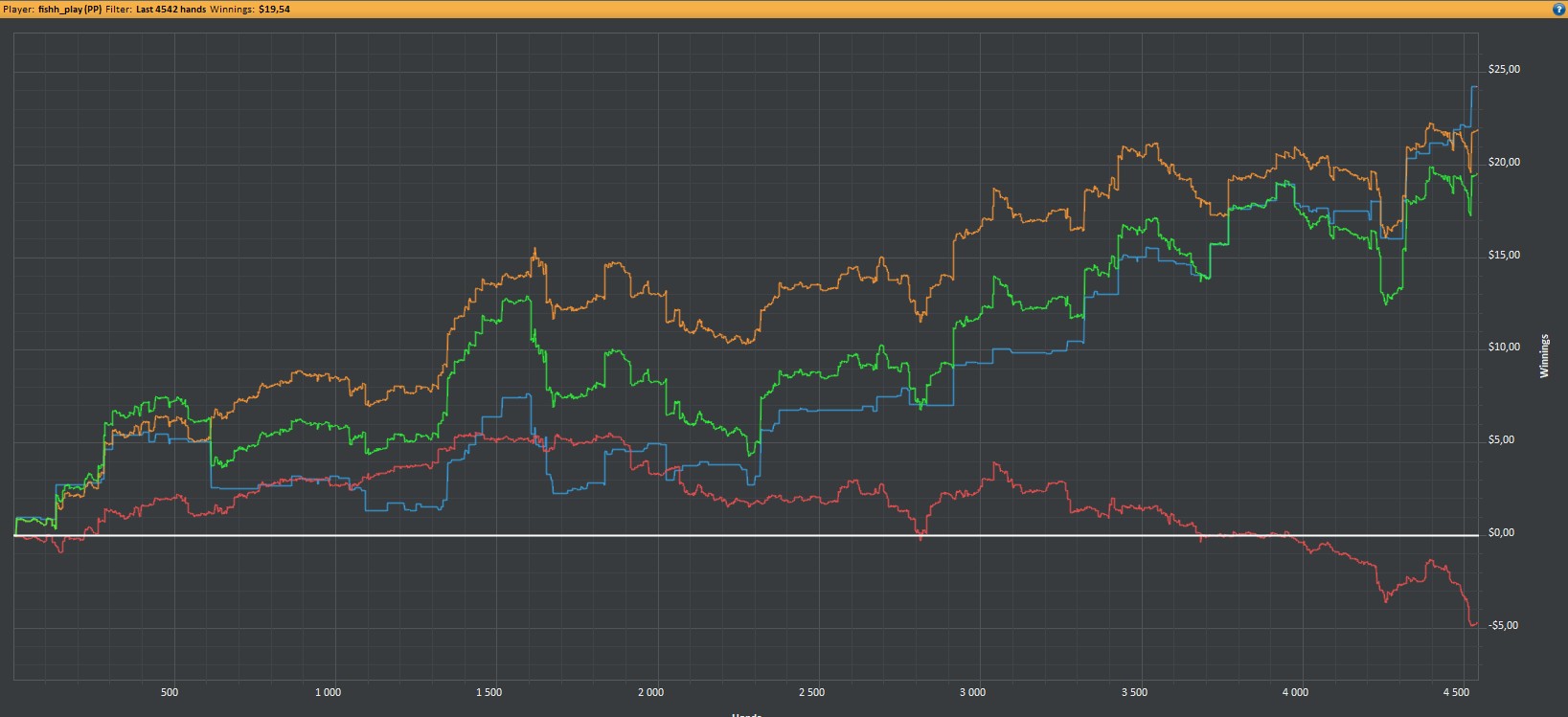Click the "3 000" hands axis label
Screen dimensions: 1568x717
pos(972,692)
